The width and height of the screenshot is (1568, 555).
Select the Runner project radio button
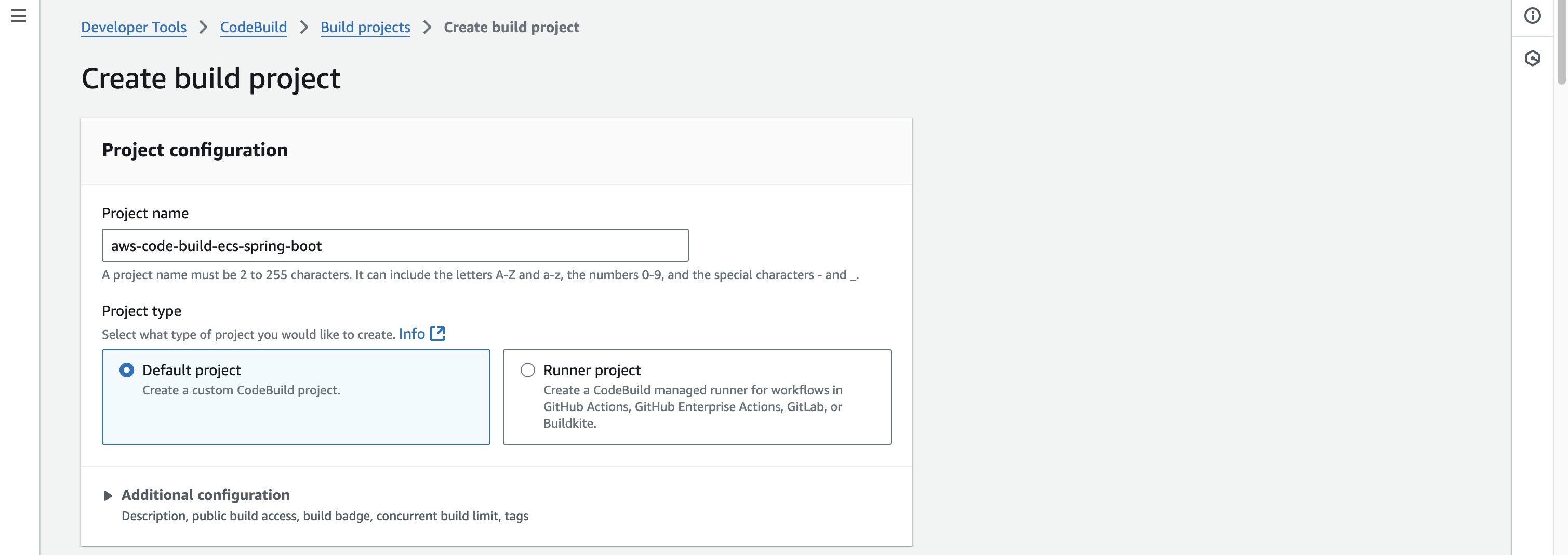coord(528,370)
